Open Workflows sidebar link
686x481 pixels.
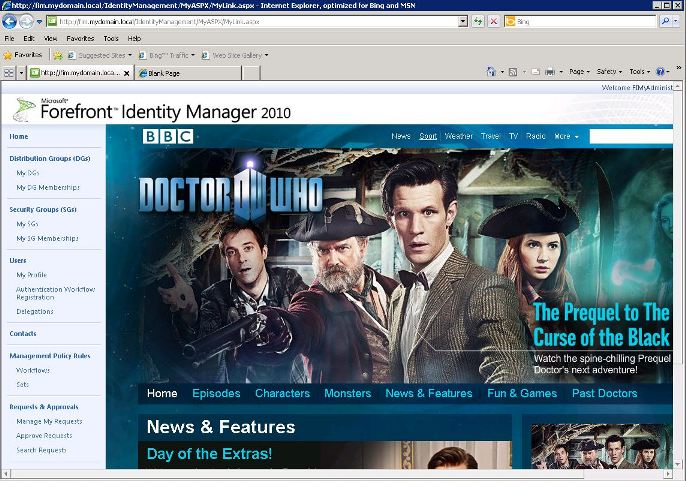coord(33,370)
